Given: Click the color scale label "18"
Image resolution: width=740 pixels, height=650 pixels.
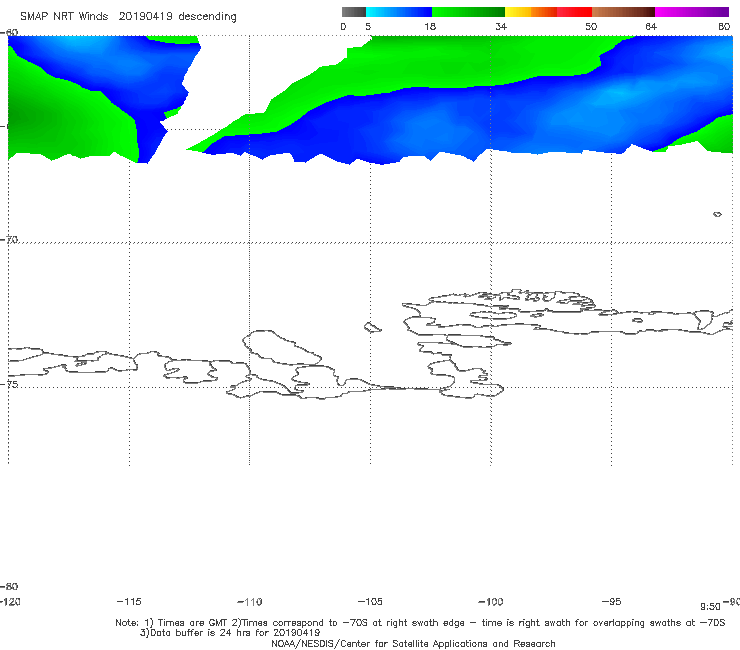Looking at the screenshot, I should click(430, 26).
